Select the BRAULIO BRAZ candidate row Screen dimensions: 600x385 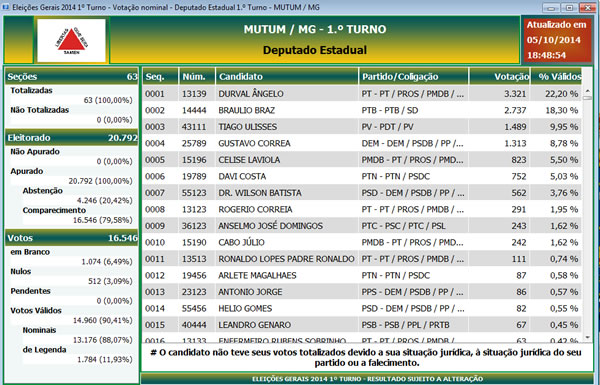362,110
